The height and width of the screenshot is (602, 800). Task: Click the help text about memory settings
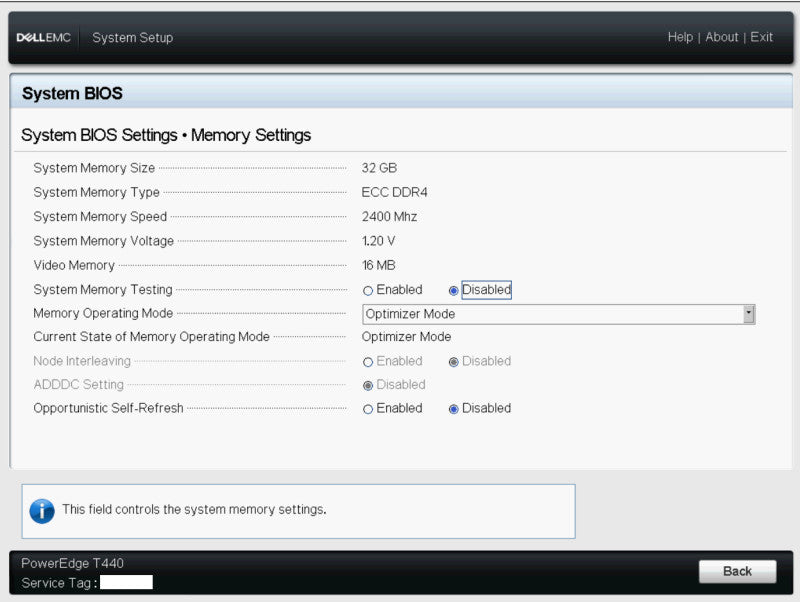pyautogui.click(x=194, y=510)
